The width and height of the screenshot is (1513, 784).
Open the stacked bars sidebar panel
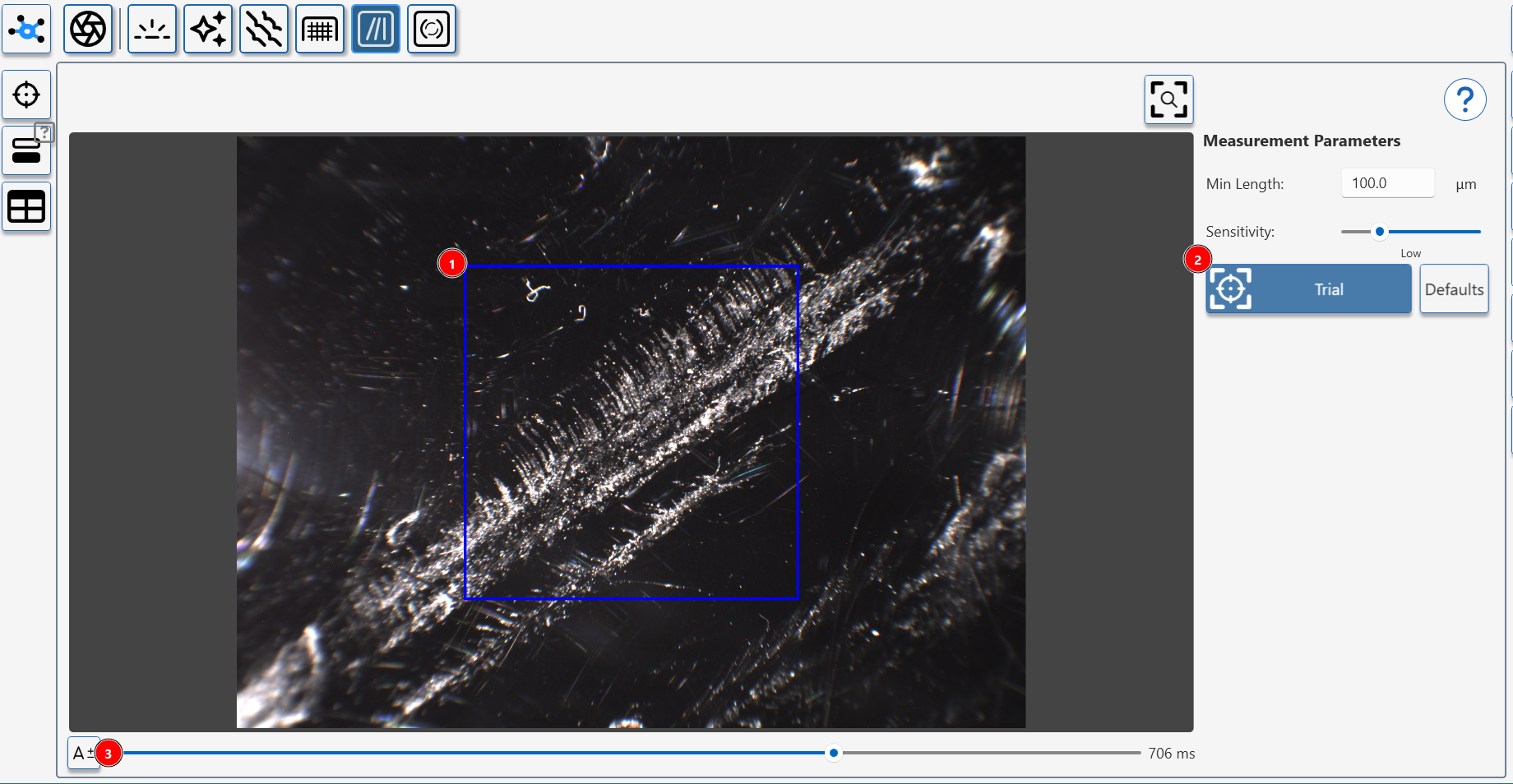[x=26, y=151]
